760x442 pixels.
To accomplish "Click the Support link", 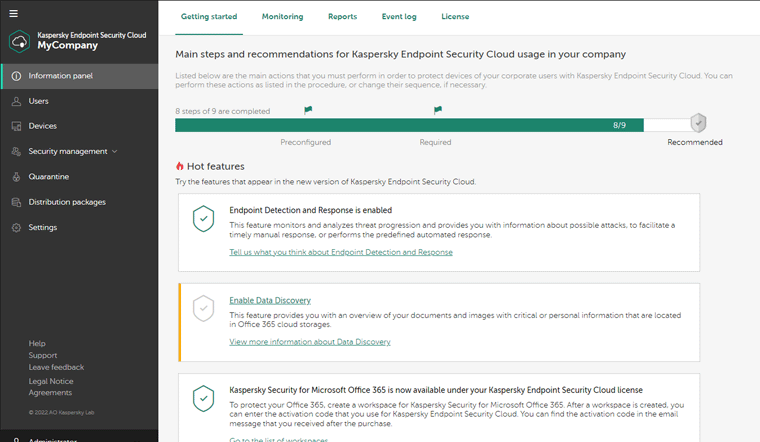I will 43,355.
